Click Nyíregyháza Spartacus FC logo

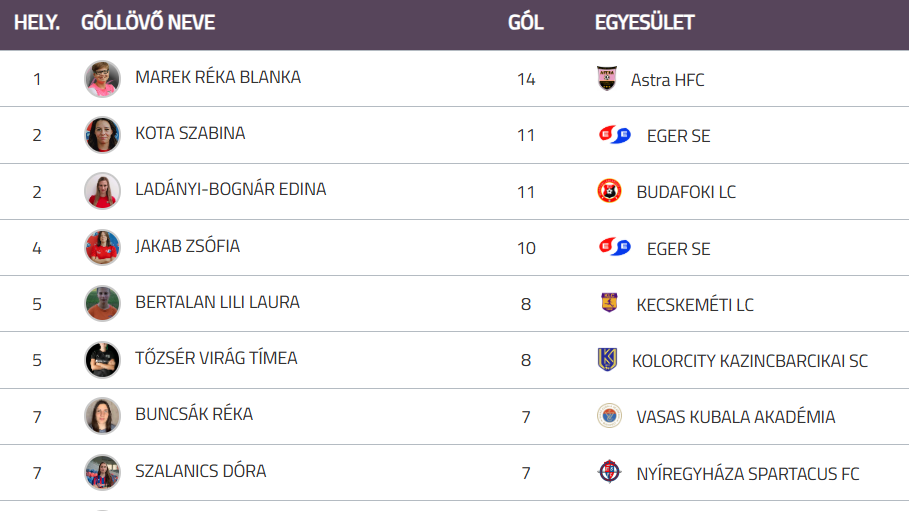609,472
